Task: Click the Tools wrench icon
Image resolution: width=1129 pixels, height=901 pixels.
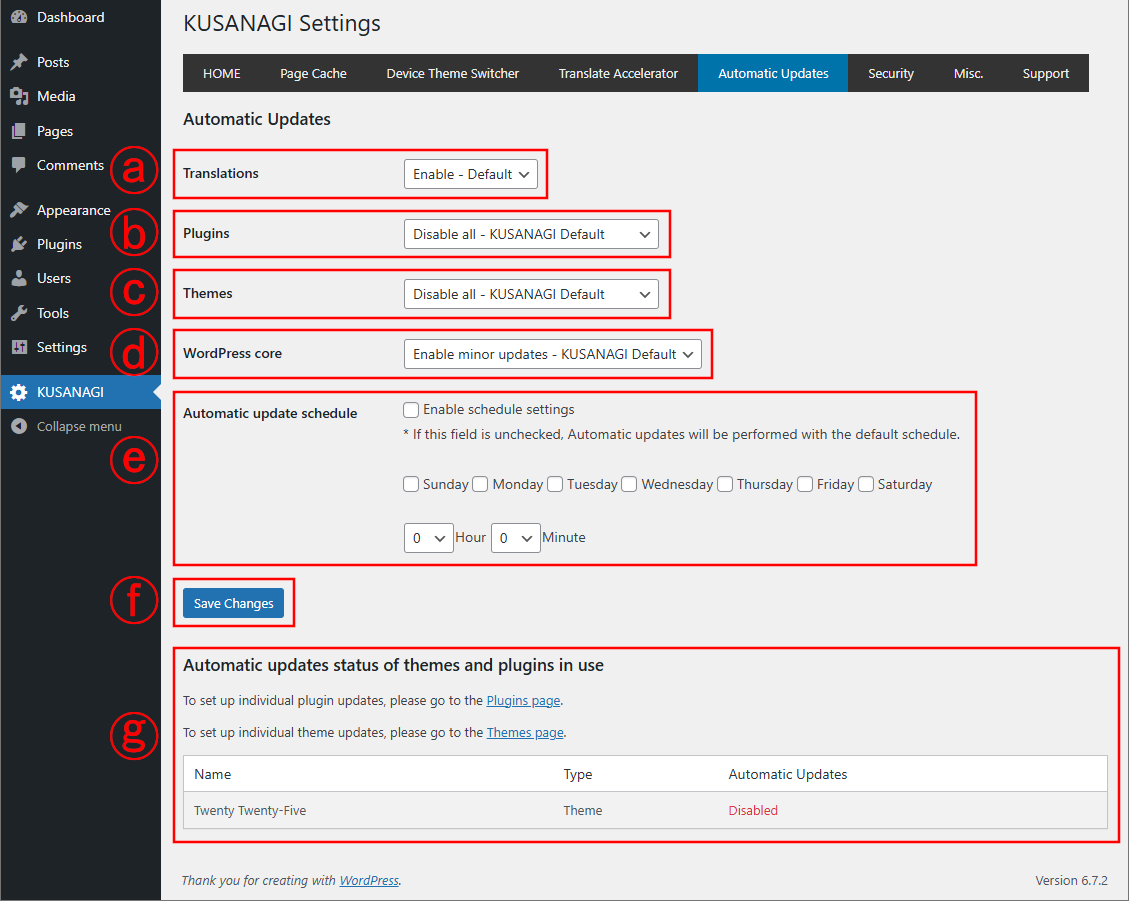Action: click(18, 313)
